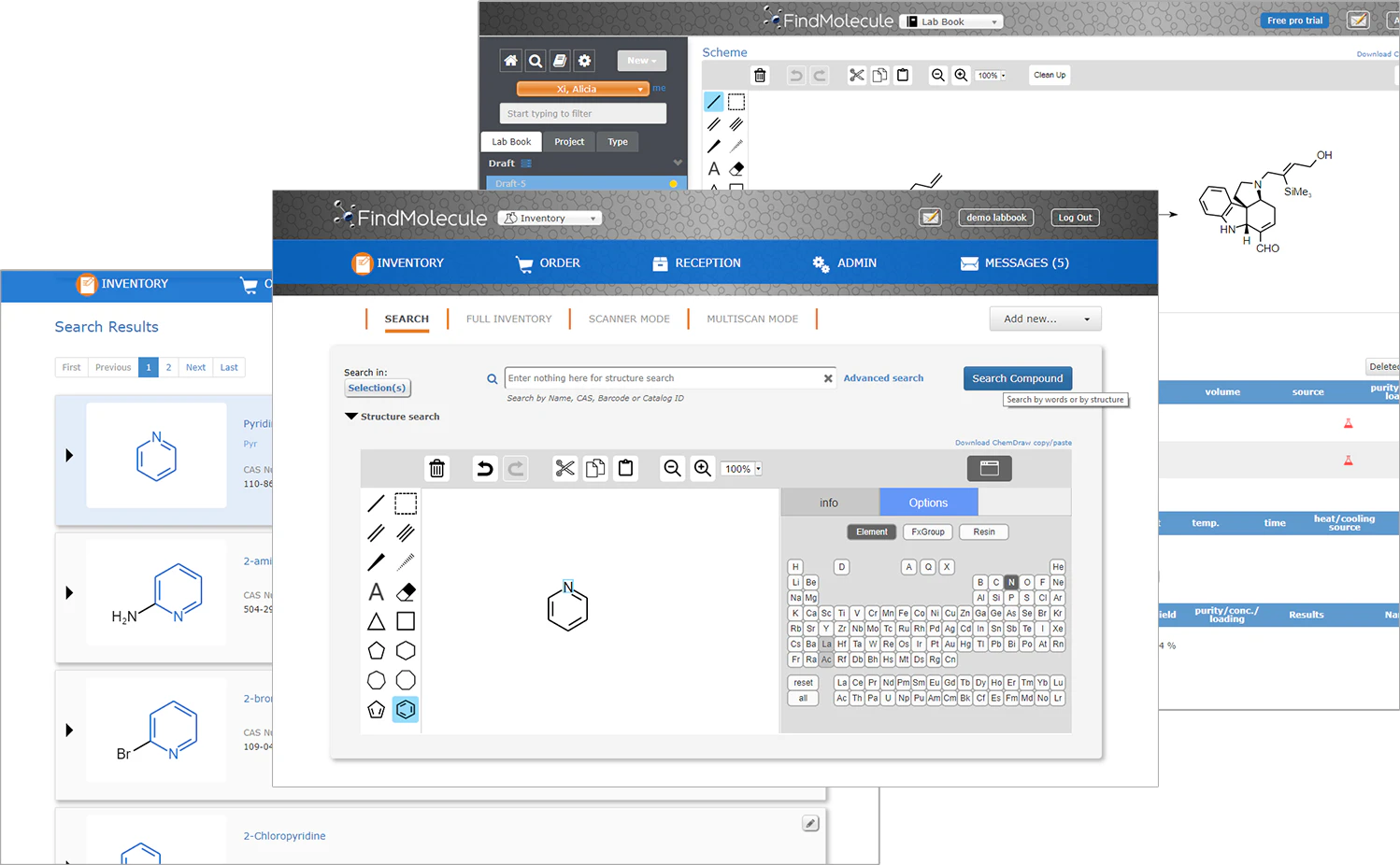The width and height of the screenshot is (1400, 865).
Task: Clear the canvas using the trash icon
Action: [x=436, y=468]
